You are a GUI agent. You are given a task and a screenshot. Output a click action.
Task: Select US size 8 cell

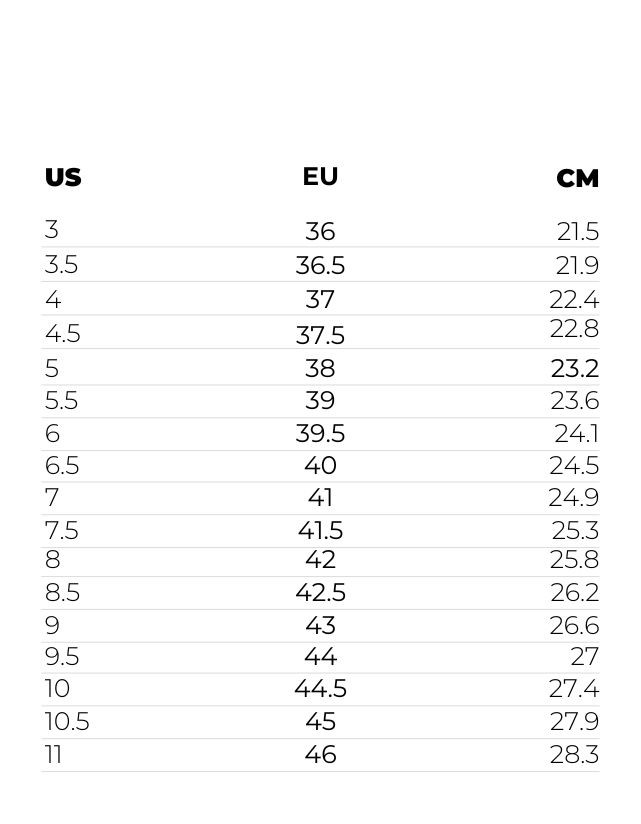[x=53, y=559]
